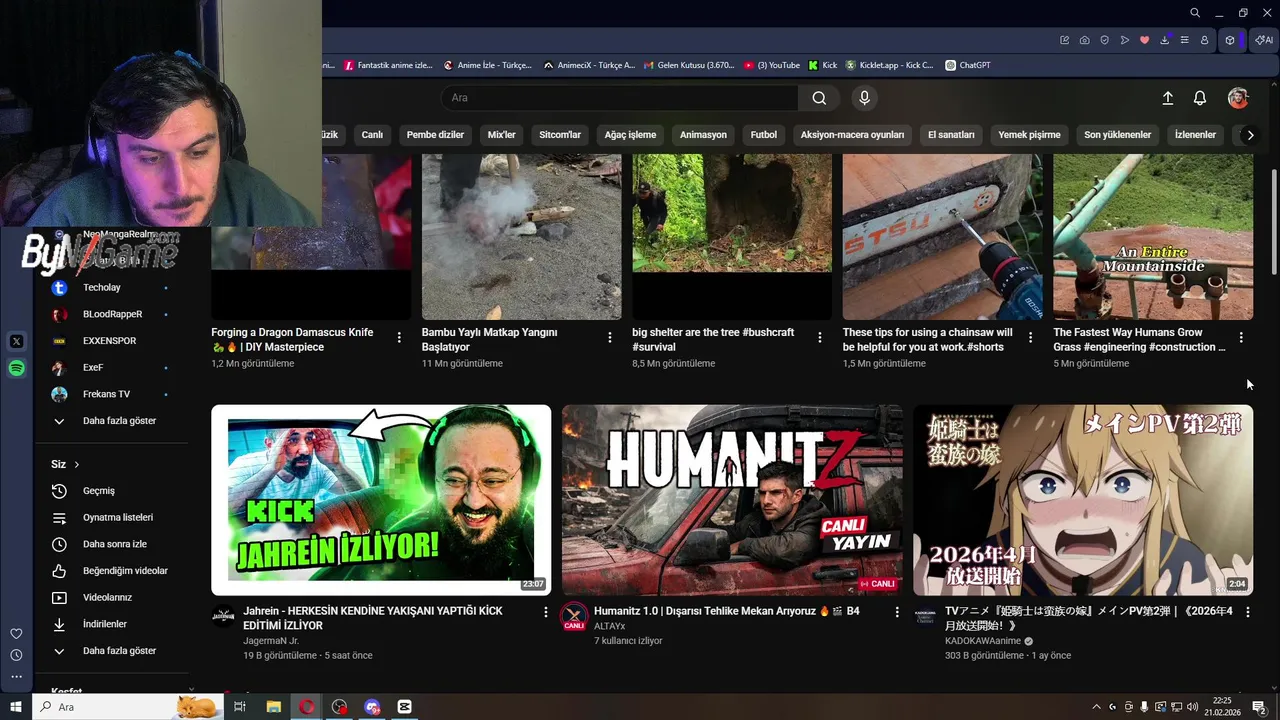Open the 'Siz' section chevron
Screen dimensions: 1280x720
pos(76,464)
